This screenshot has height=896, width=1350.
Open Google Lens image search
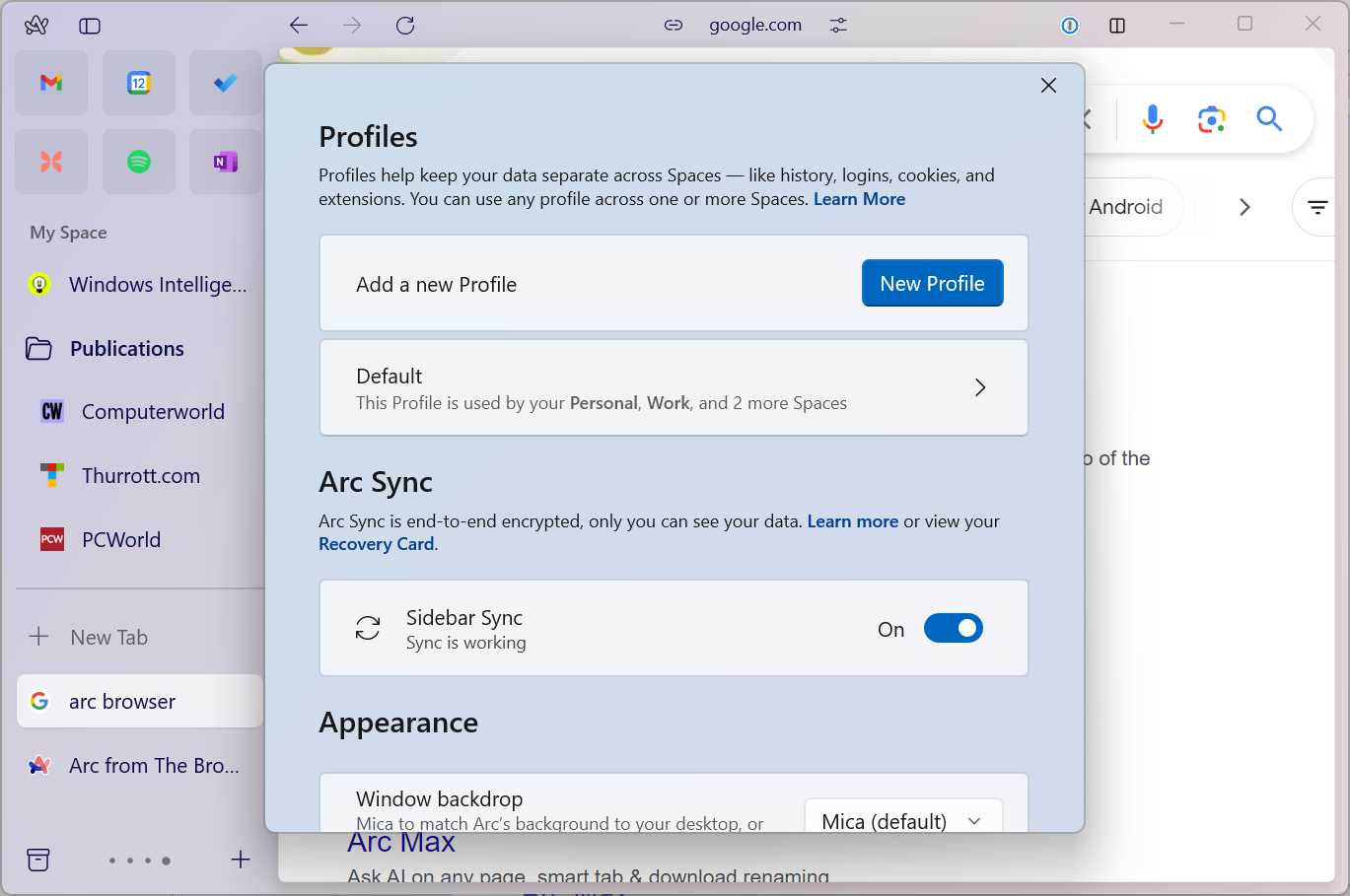coord(1210,118)
